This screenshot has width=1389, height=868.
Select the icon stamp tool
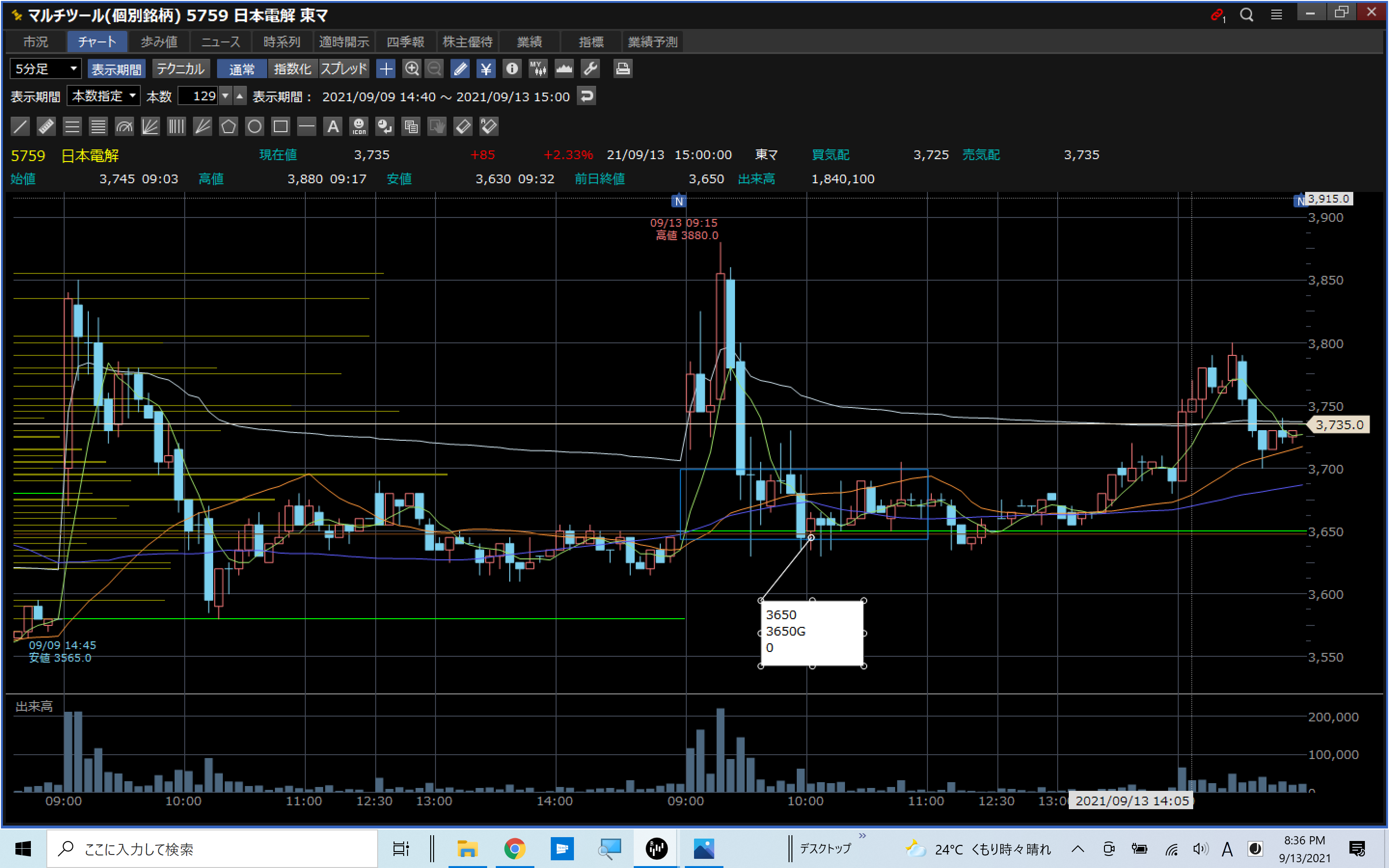(x=359, y=126)
